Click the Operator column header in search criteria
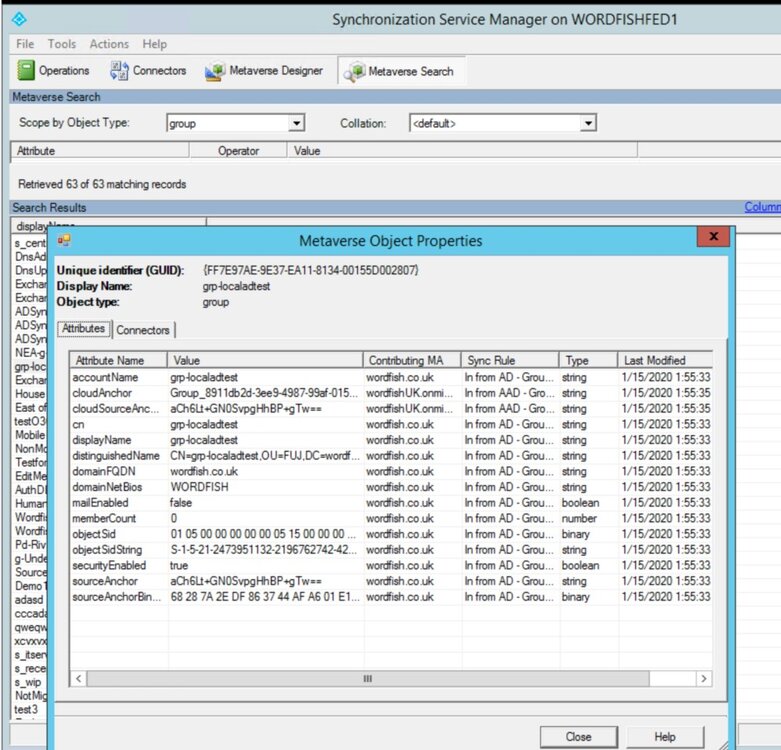The height and width of the screenshot is (750, 781). (239, 150)
